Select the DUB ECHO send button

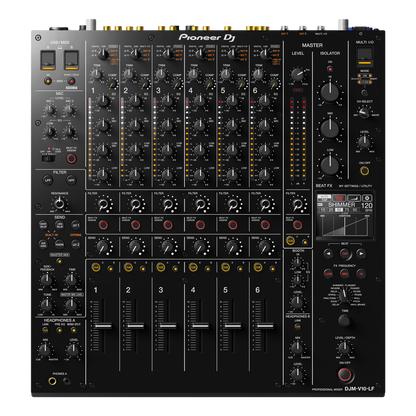[x=43, y=244]
